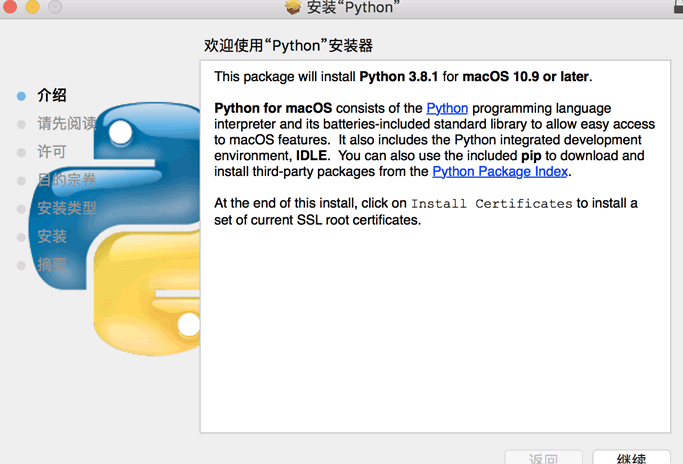Click the Install Certificates monospace text
Screen dimensions: 683x464
491,203
